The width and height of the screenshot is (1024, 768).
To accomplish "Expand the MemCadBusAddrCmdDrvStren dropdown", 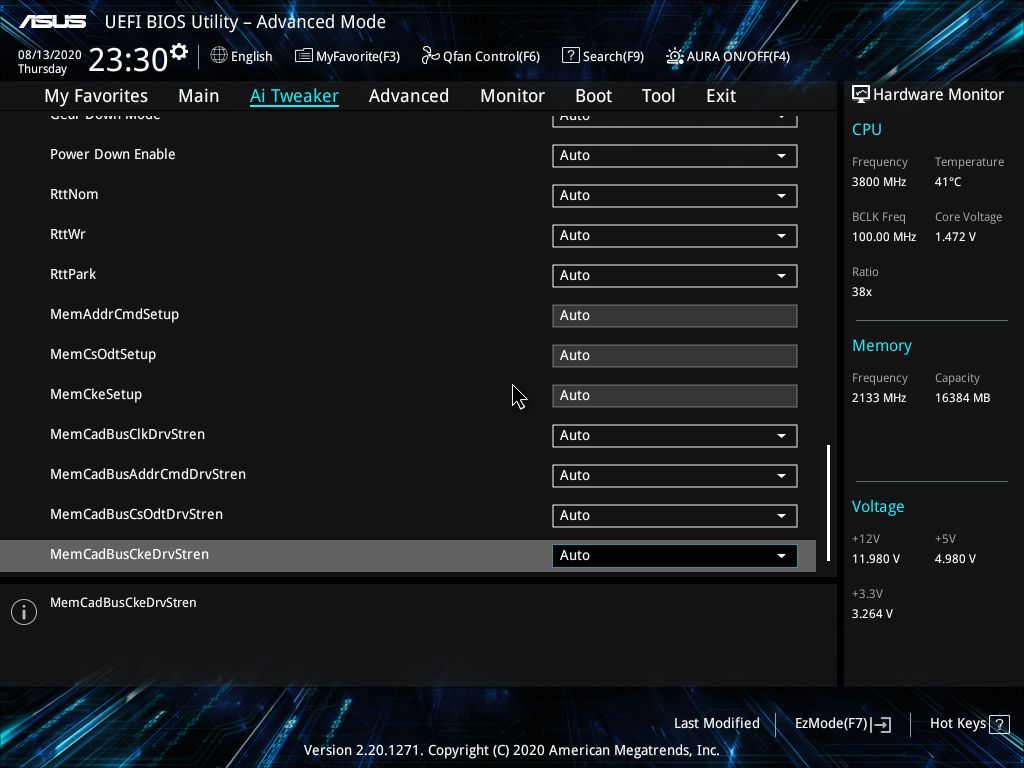I will point(674,475).
